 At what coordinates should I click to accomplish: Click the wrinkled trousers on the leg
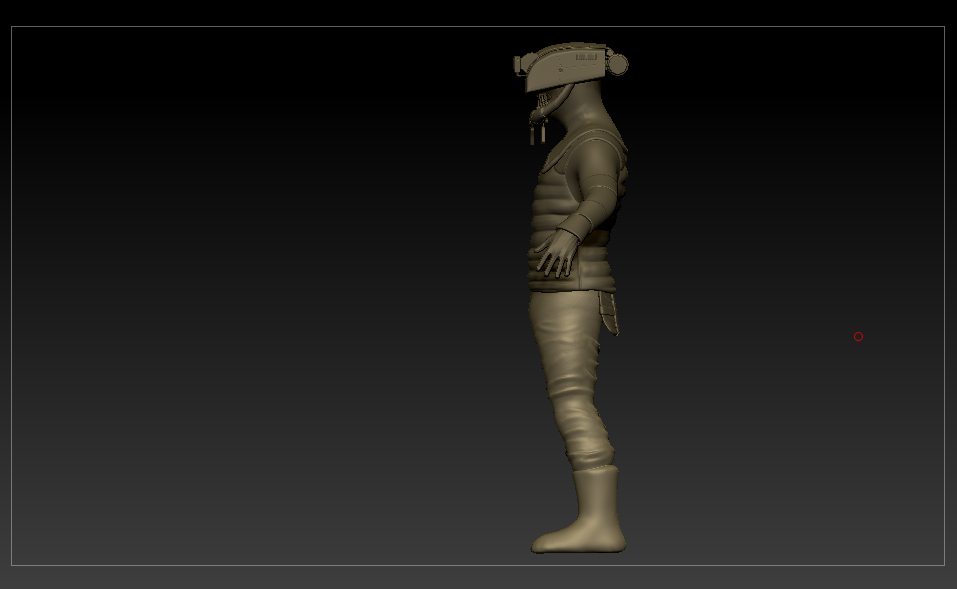[571, 378]
